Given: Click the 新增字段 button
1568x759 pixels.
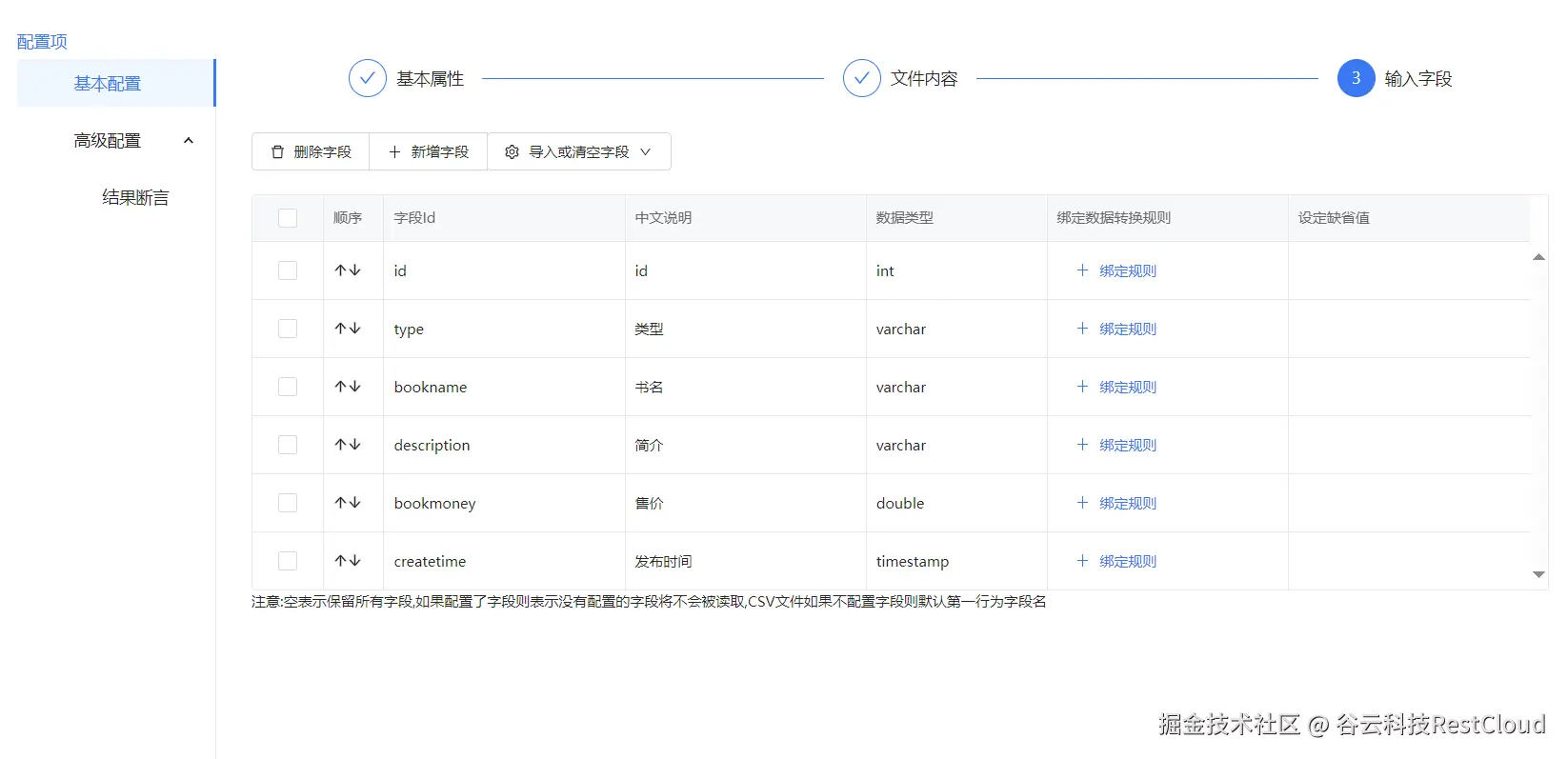Looking at the screenshot, I should click(x=429, y=151).
